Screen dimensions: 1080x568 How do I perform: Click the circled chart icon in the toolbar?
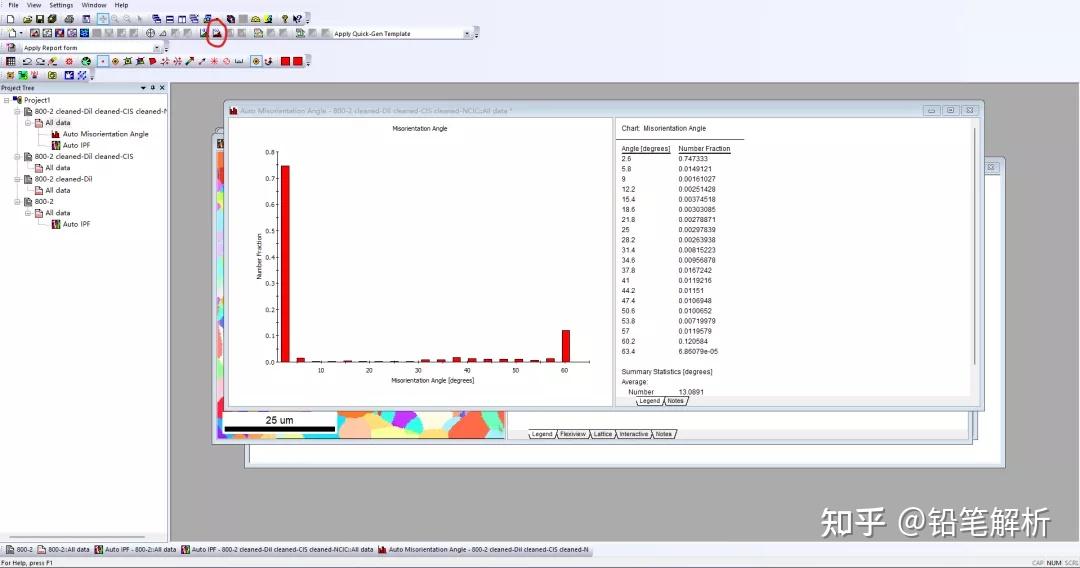point(216,33)
